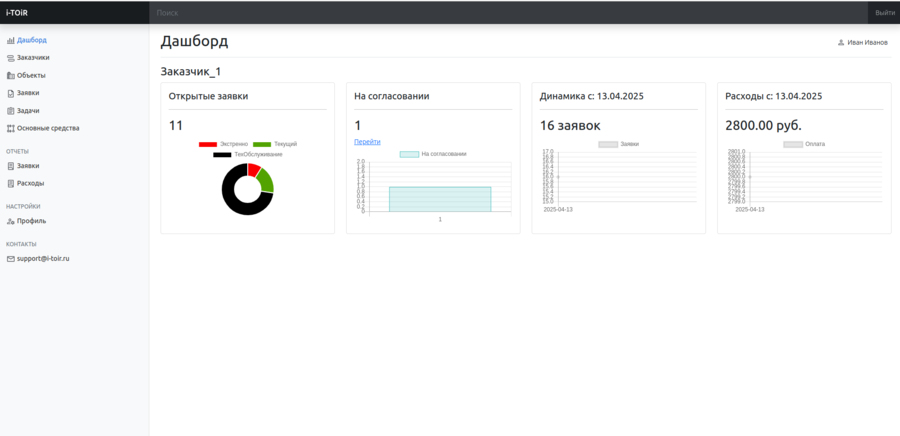Click the Расходы с: 13.04.2025 title
Viewport: 900px width, 436px height.
tap(774, 96)
